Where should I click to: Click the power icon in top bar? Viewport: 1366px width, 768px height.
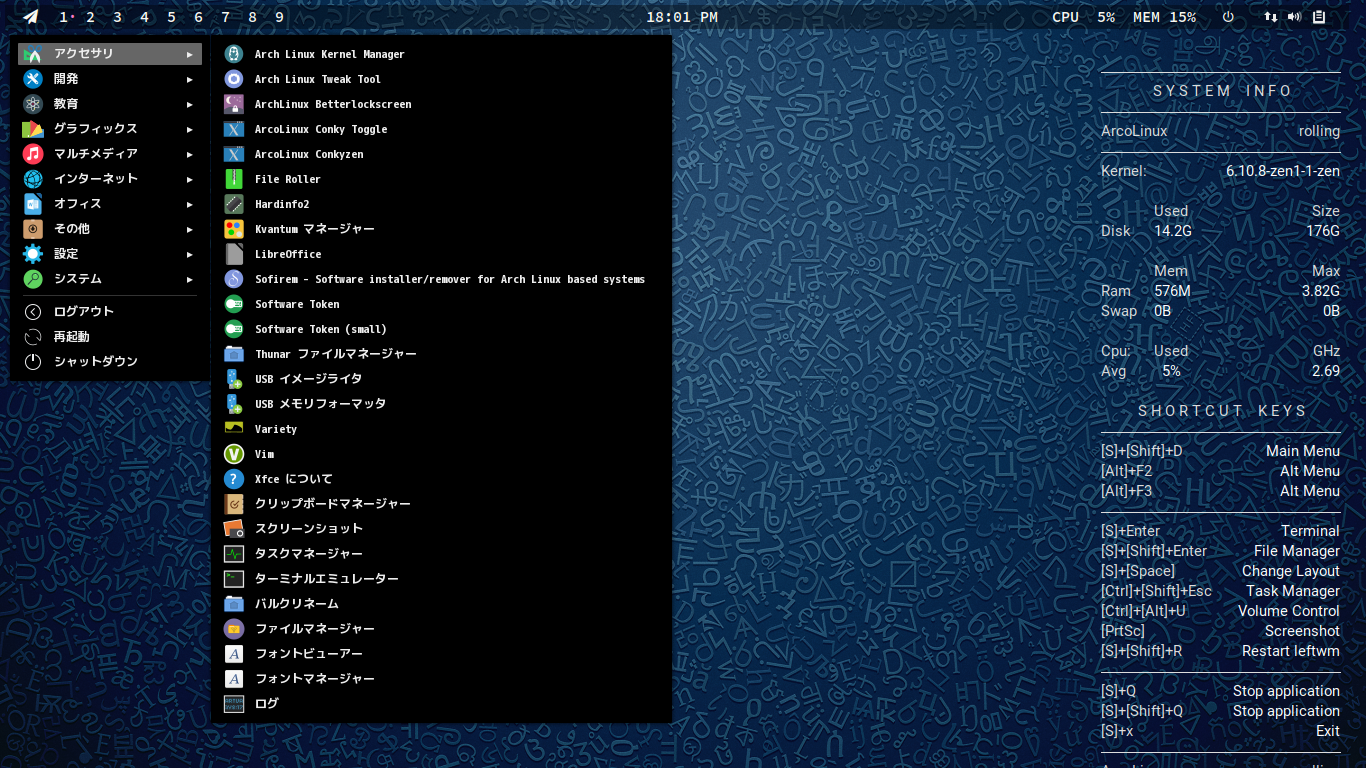click(x=1228, y=17)
